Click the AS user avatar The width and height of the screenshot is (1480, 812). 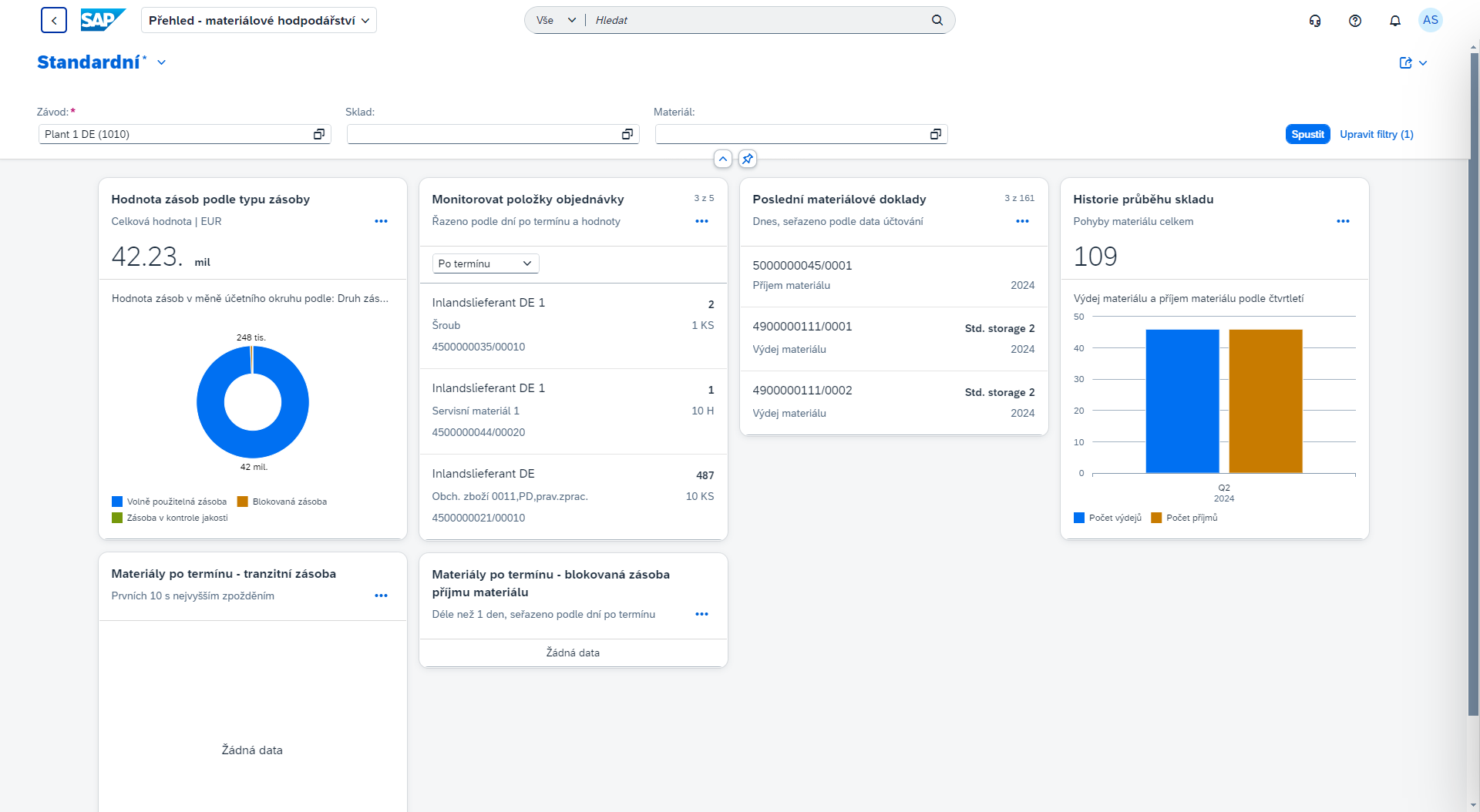click(1431, 20)
